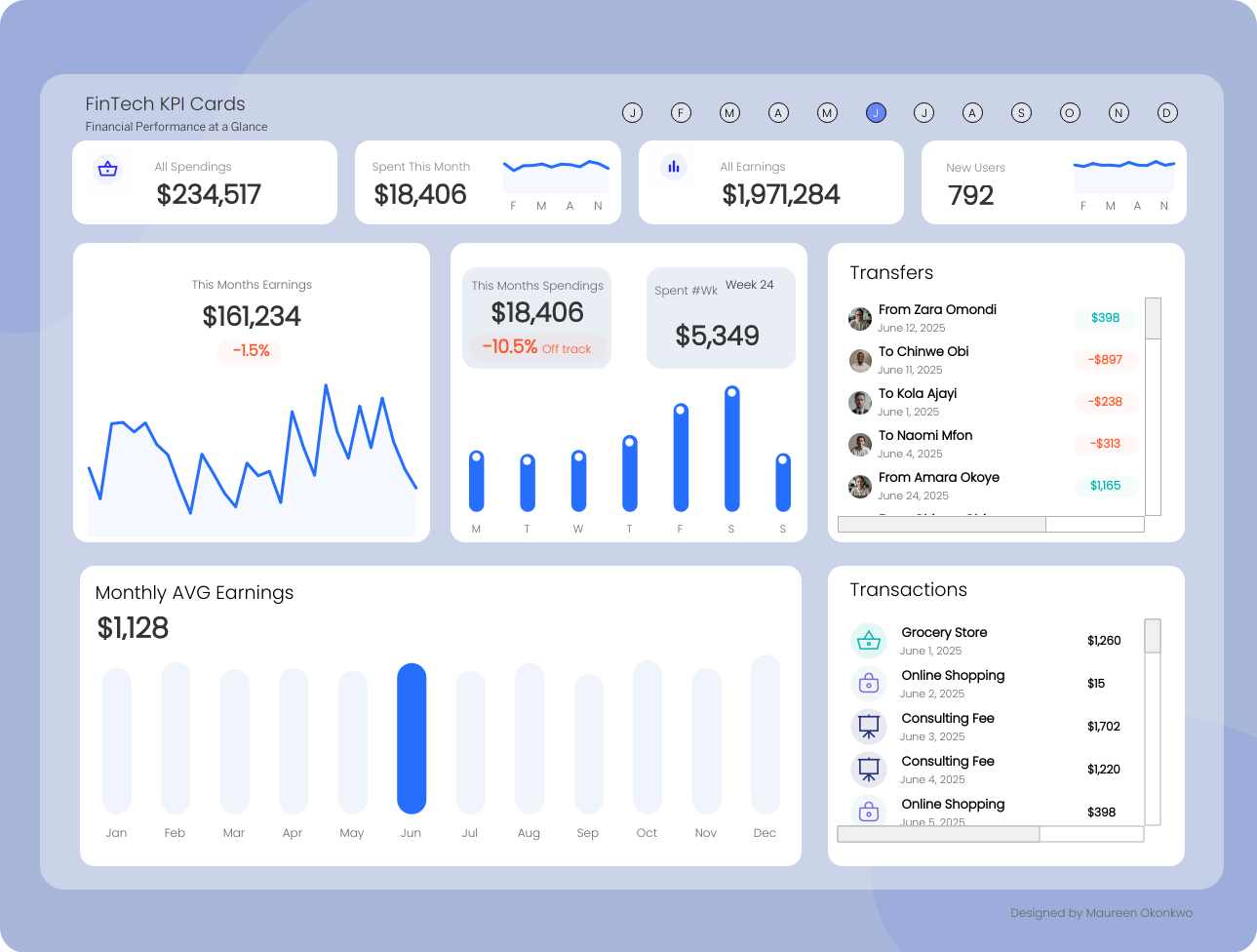Click the bar chart icon beside All Earnings
Viewport: 1257px width, 952px height.
click(x=673, y=167)
